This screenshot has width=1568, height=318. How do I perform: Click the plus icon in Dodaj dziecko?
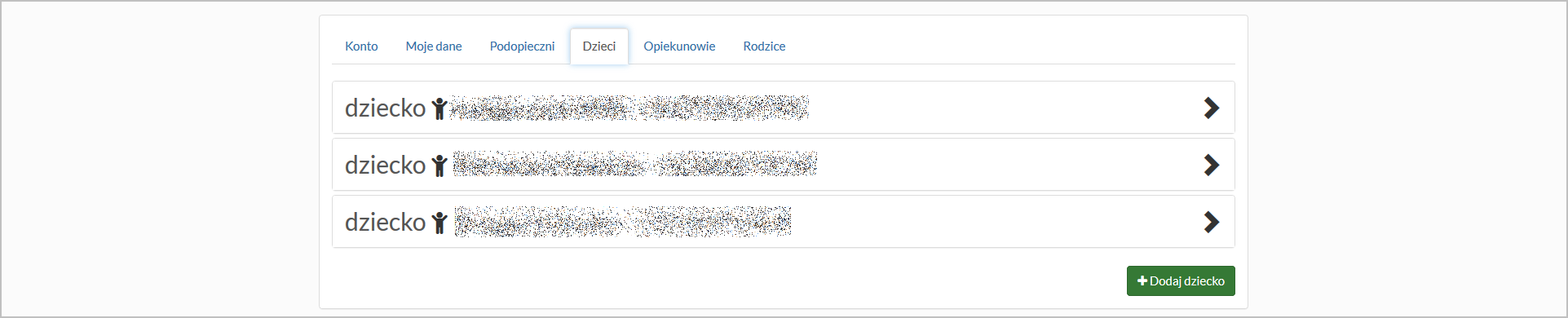[x=1142, y=280]
